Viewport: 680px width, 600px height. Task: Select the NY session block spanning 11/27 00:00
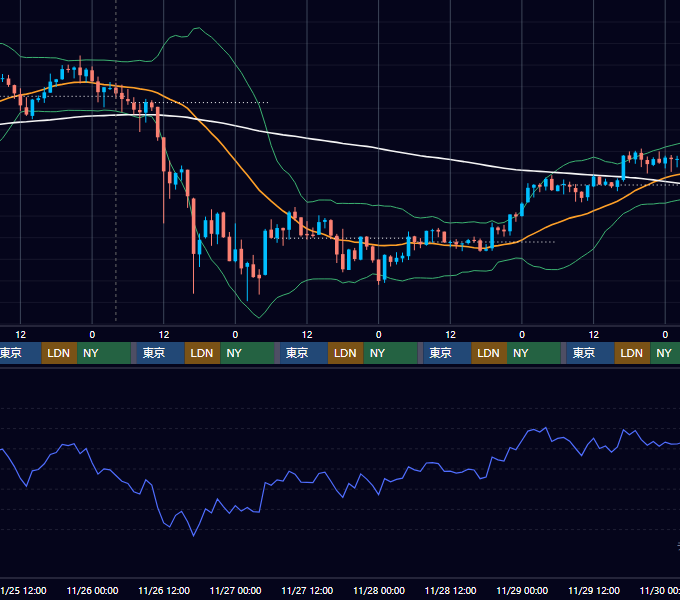pyautogui.click(x=247, y=353)
